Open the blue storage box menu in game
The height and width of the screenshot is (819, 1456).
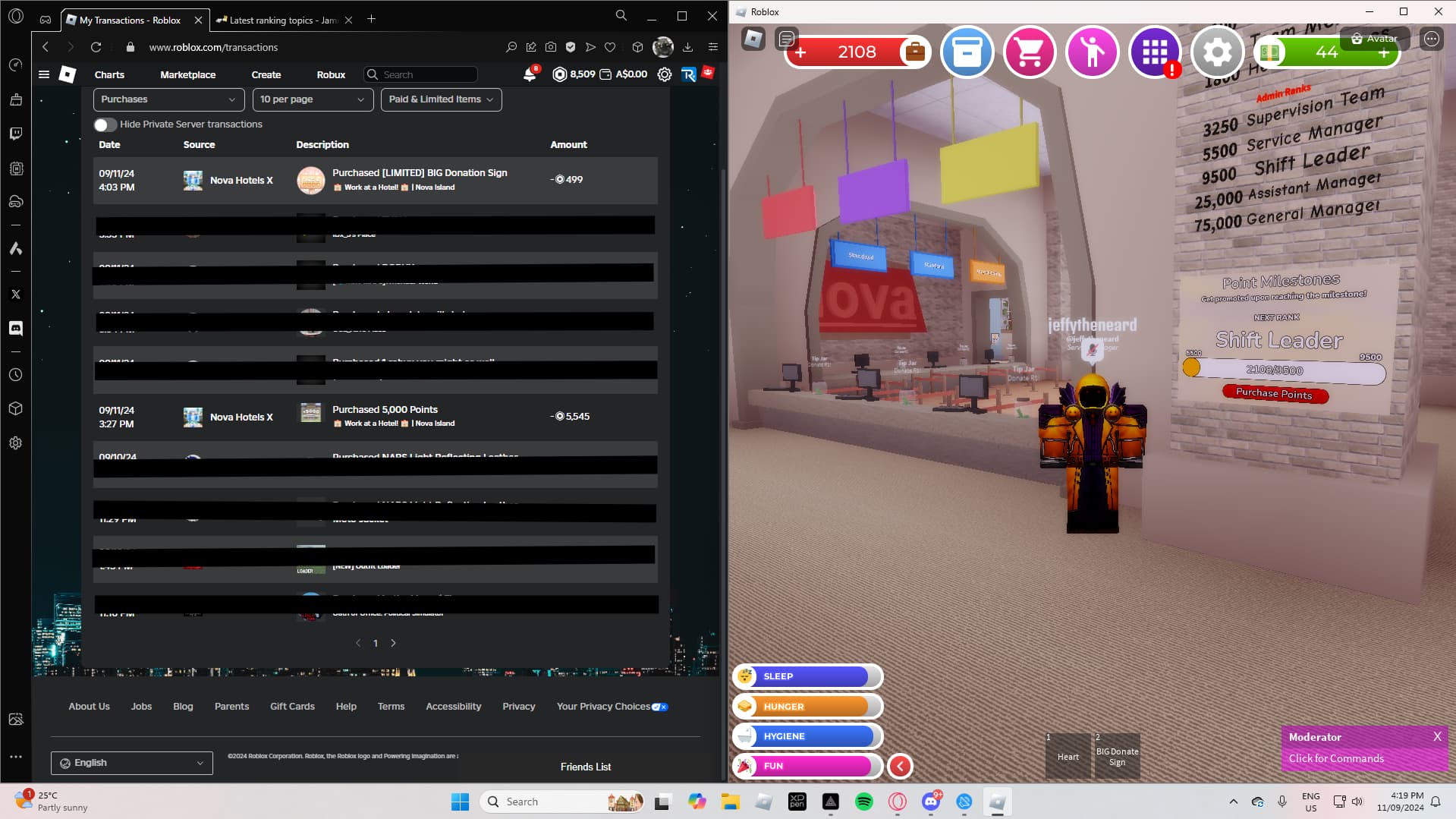[x=967, y=52]
